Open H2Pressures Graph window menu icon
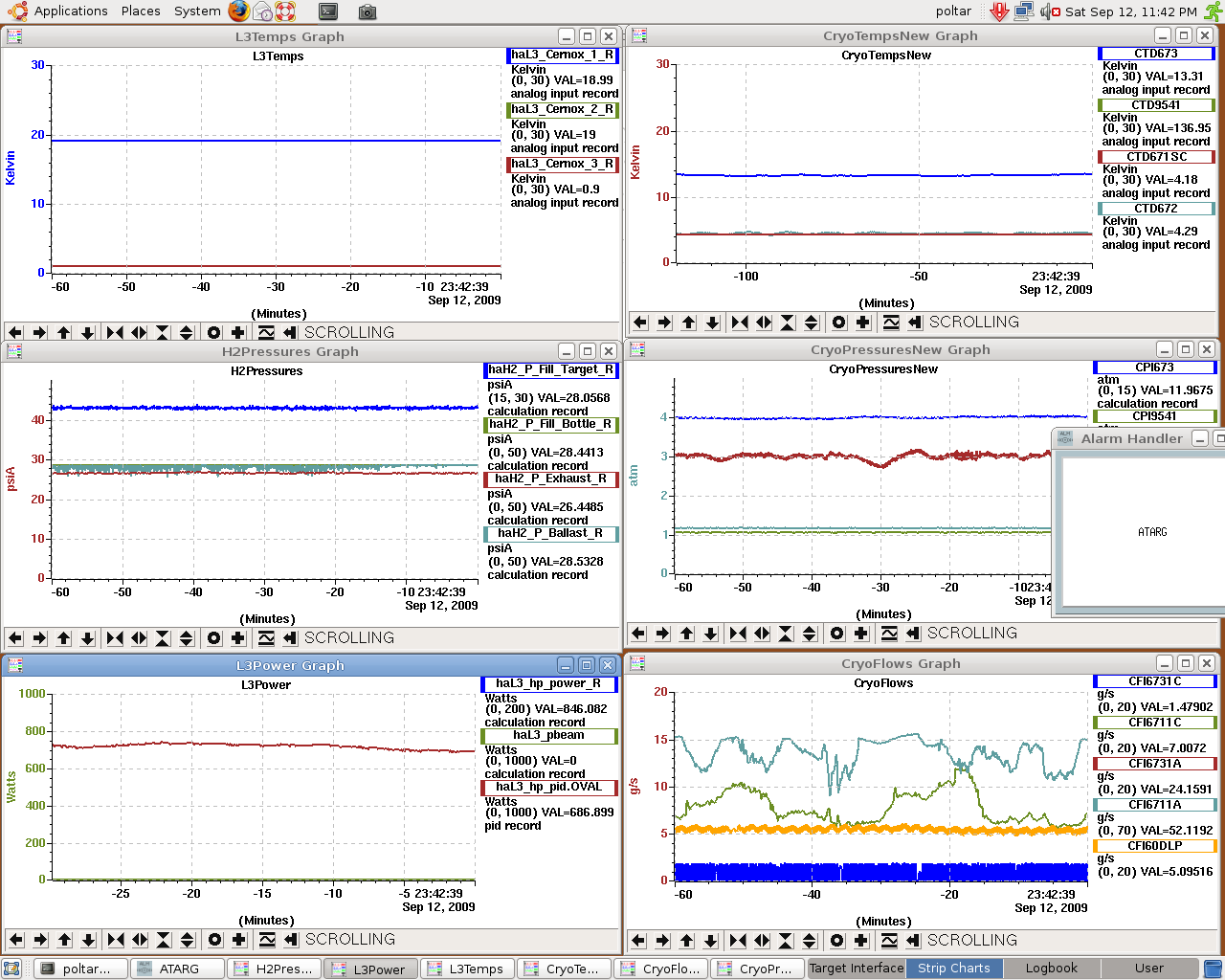The height and width of the screenshot is (980, 1225). tap(14, 351)
